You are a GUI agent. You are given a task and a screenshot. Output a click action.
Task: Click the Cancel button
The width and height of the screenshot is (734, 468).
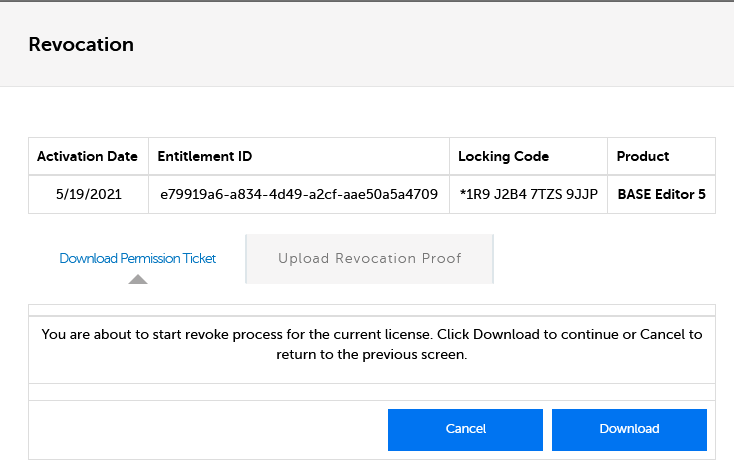465,430
